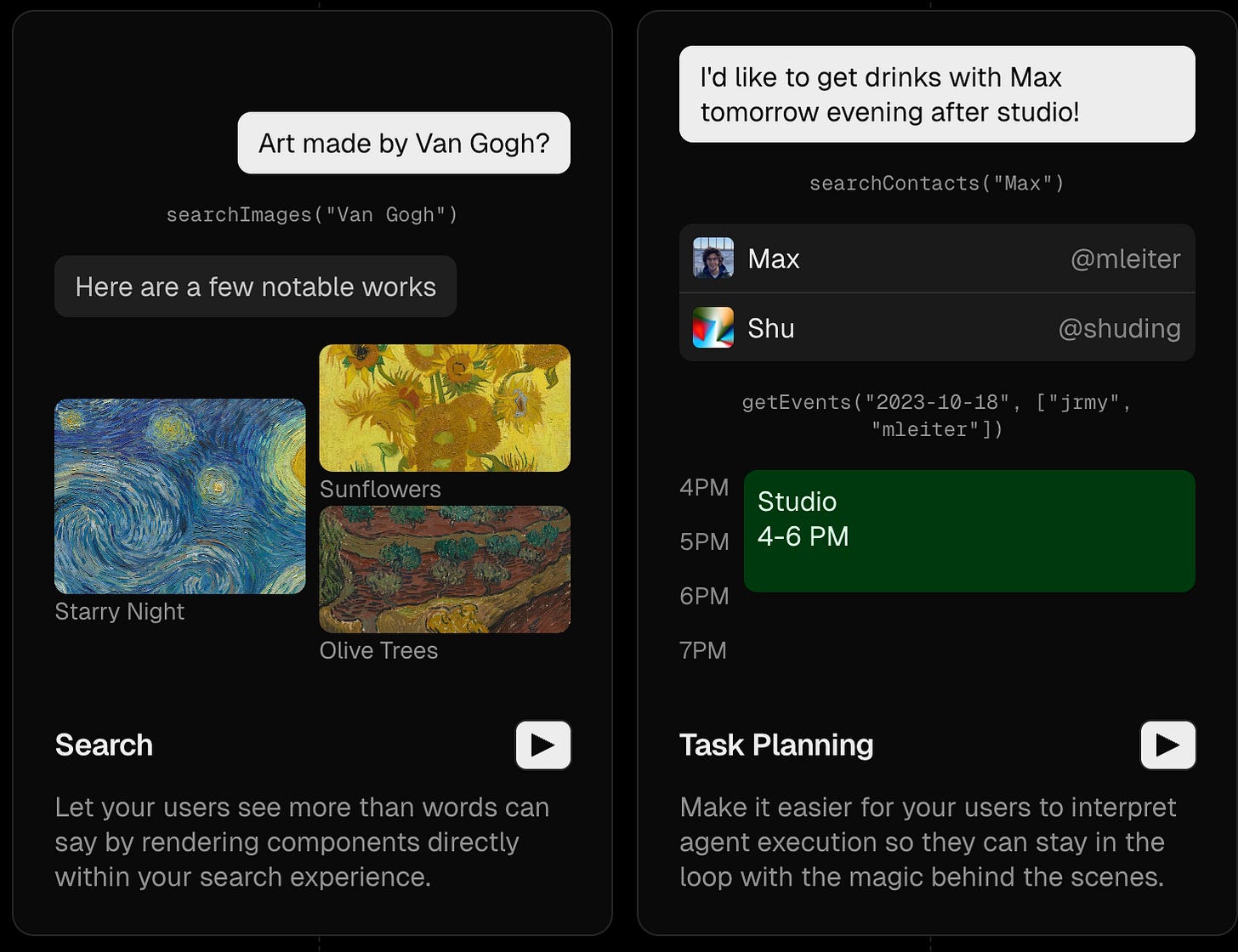Open the Olive Trees painting thumbnail
This screenshot has width=1238, height=952.
(x=445, y=569)
